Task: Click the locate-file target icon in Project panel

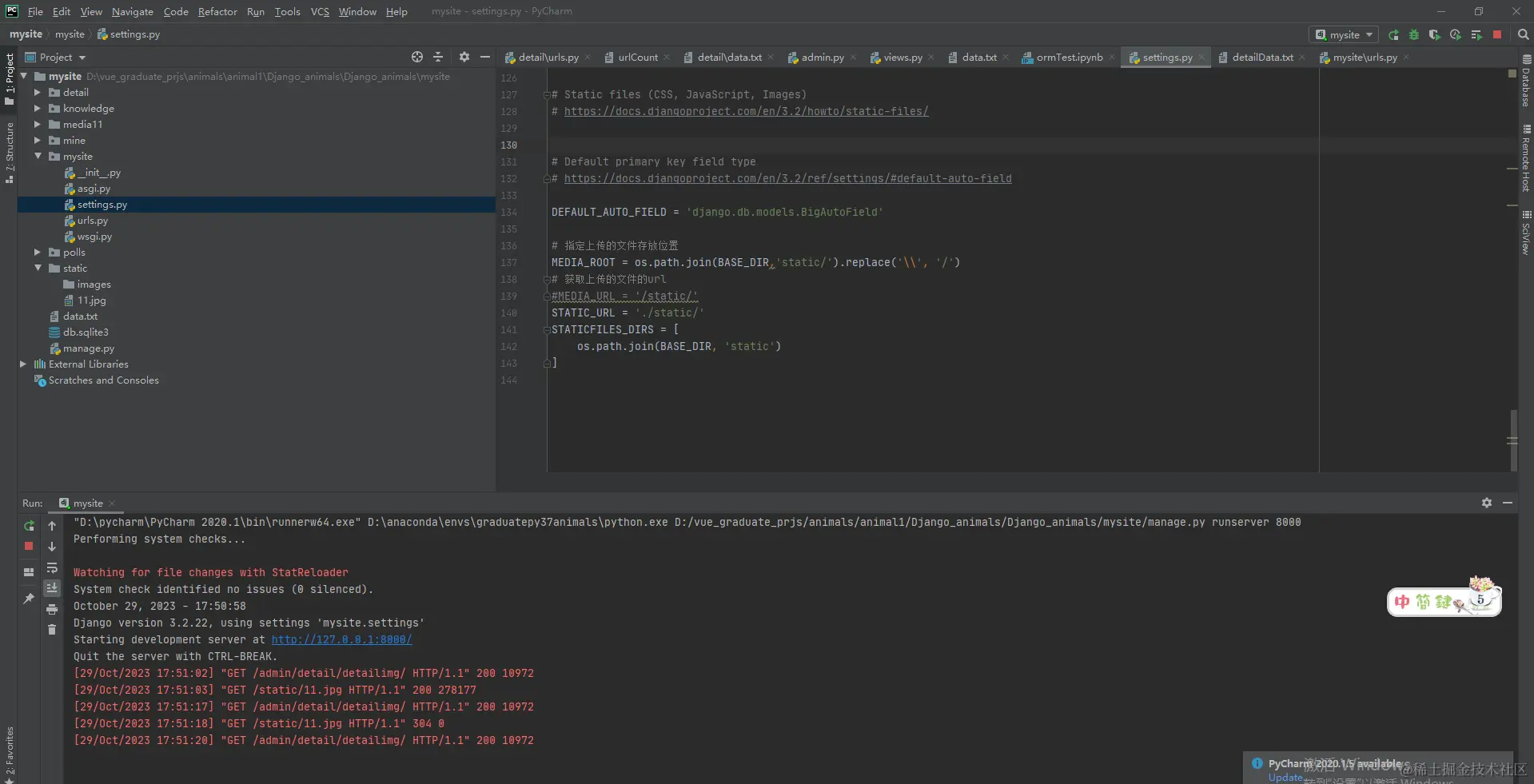Action: tap(416, 57)
